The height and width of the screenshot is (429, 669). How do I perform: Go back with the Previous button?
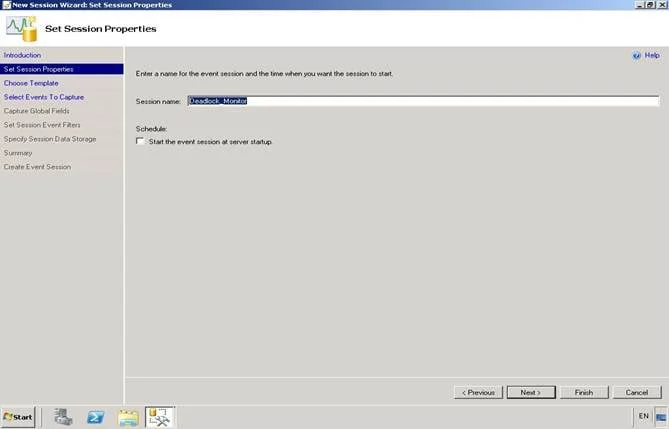[x=479, y=392]
